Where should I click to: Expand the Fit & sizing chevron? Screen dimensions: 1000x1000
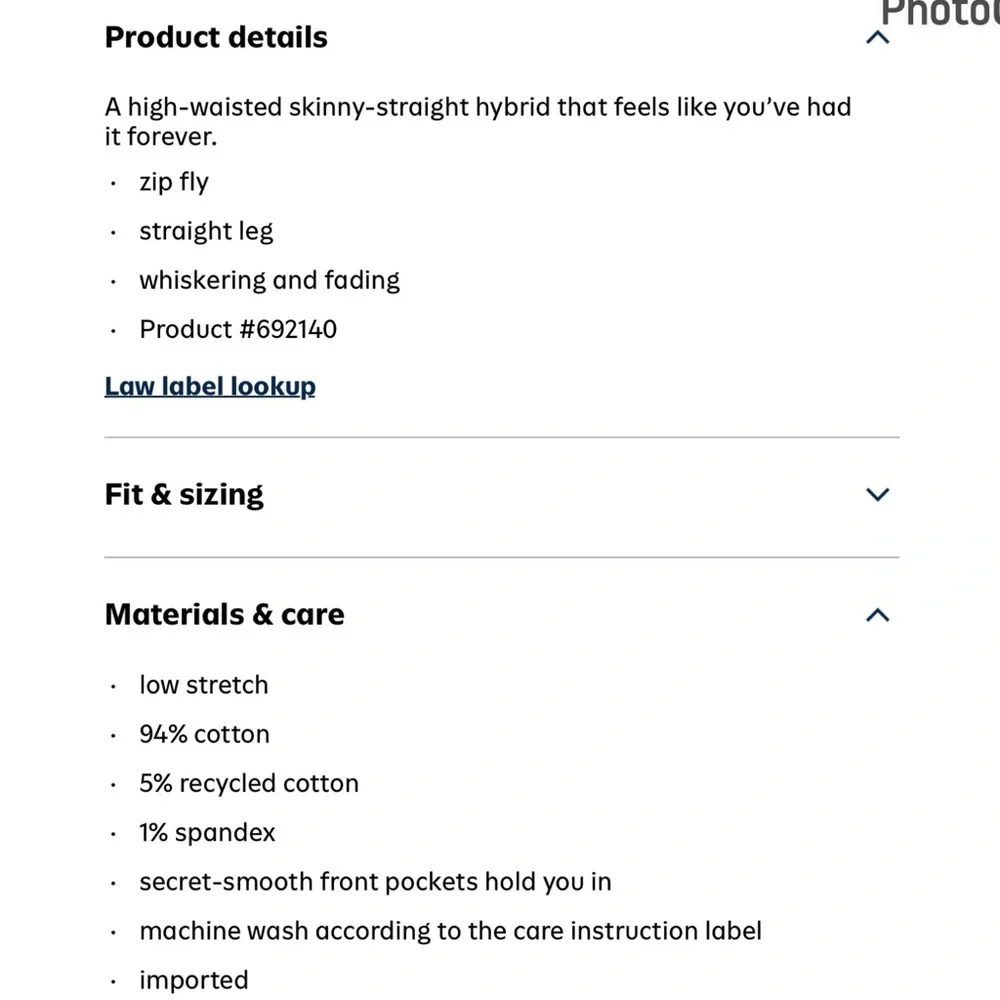coord(877,494)
